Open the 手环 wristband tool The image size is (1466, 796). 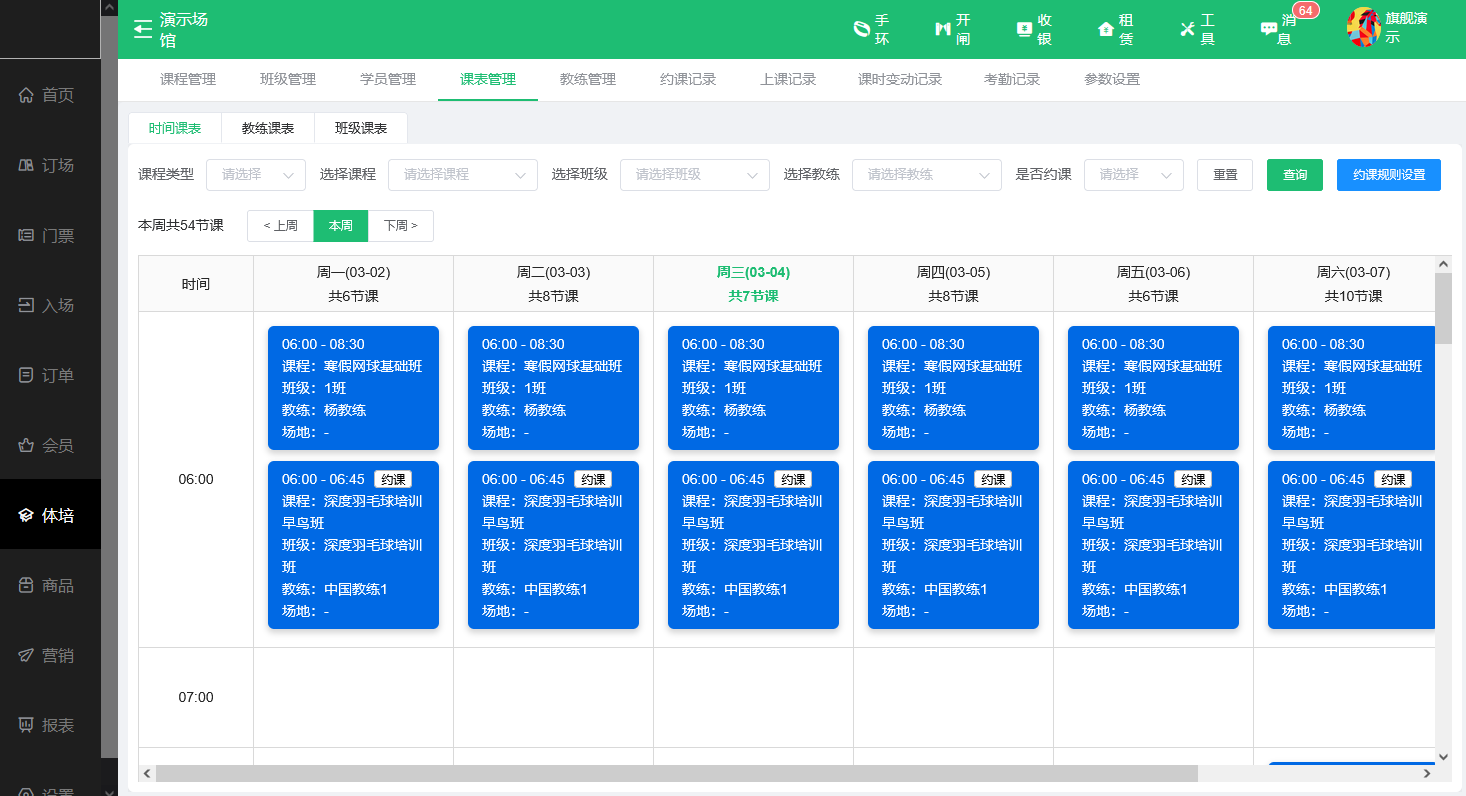click(861, 29)
